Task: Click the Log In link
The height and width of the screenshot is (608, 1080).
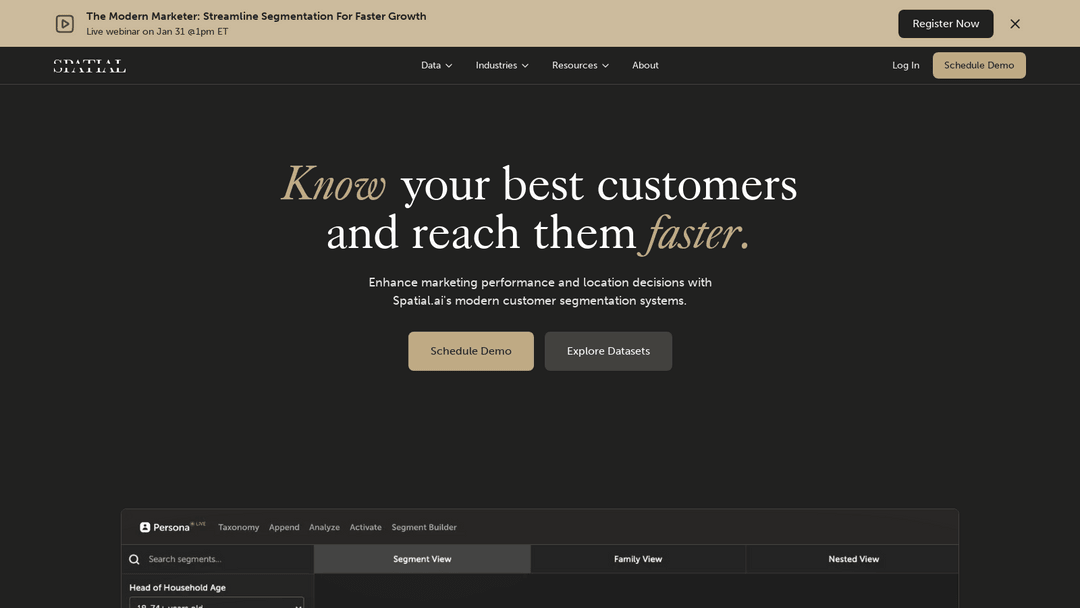Action: coord(905,65)
